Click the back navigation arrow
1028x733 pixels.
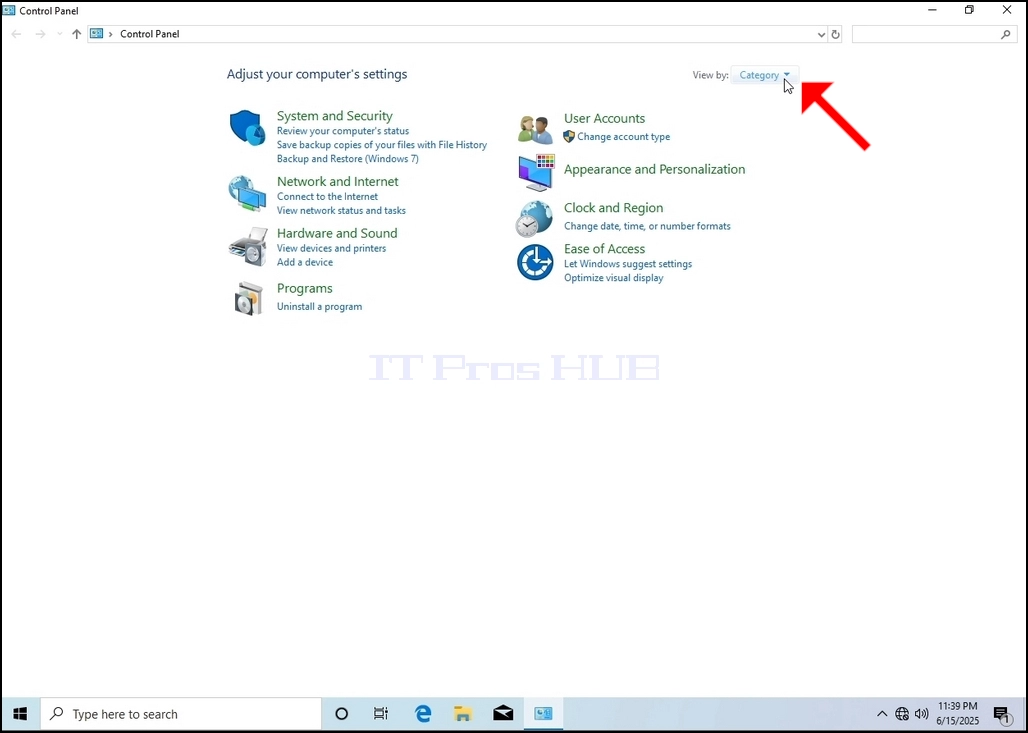16,34
